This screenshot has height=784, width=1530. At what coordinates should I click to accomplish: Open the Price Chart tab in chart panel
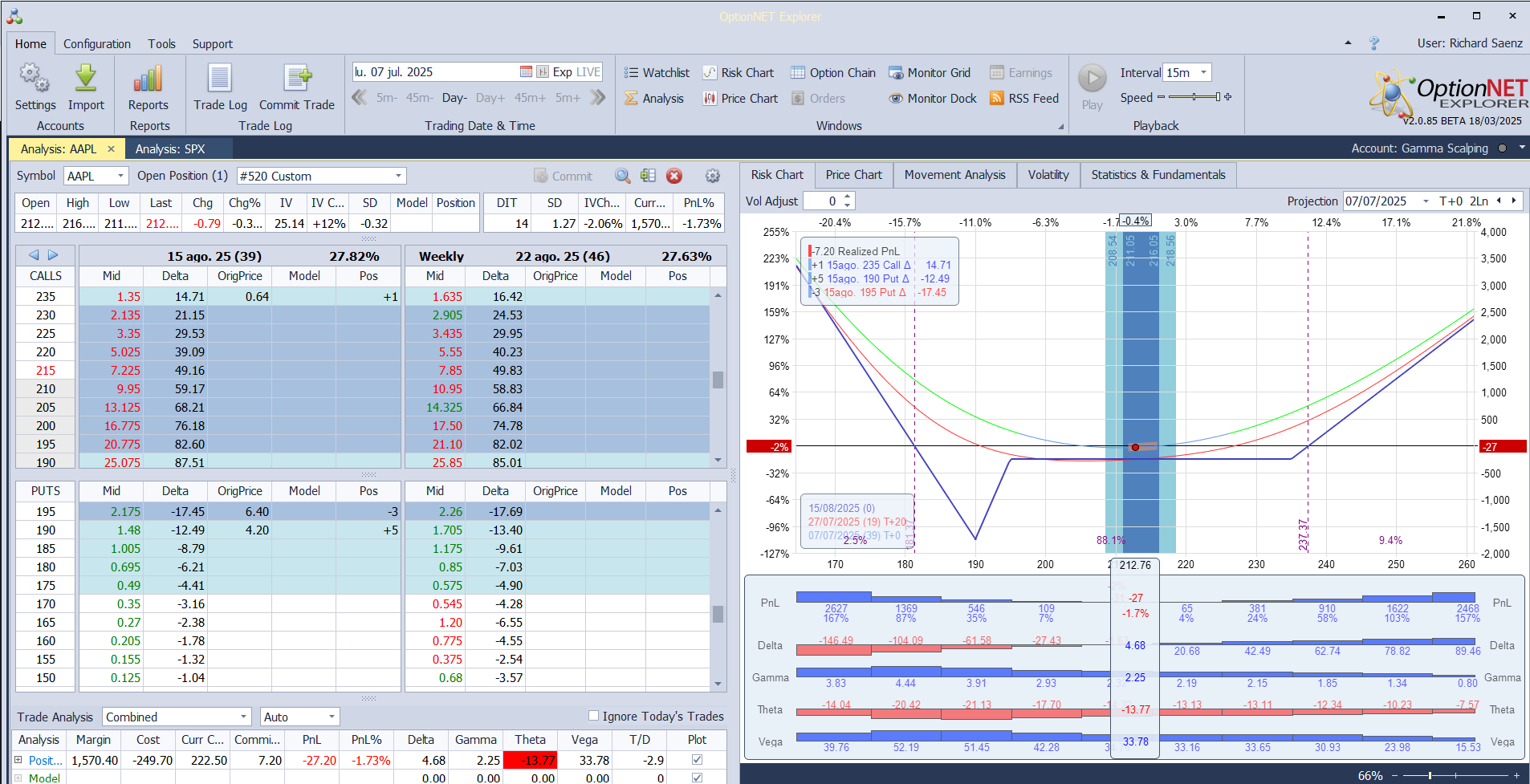(x=853, y=175)
